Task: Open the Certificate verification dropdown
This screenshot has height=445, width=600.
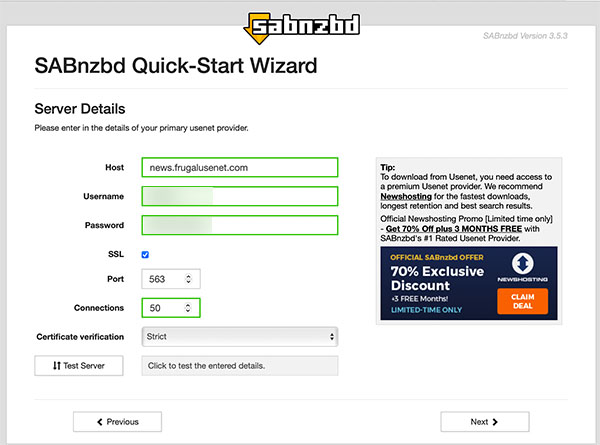Action: (240, 337)
